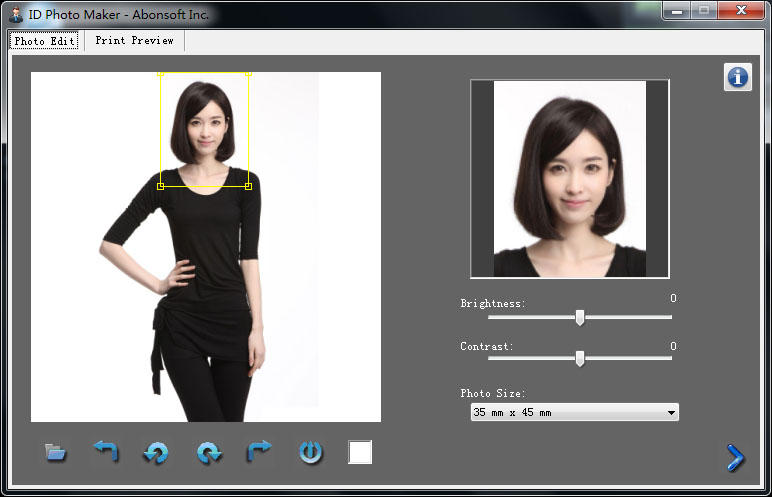
Task: Click the blue power reset icon
Action: click(311, 452)
